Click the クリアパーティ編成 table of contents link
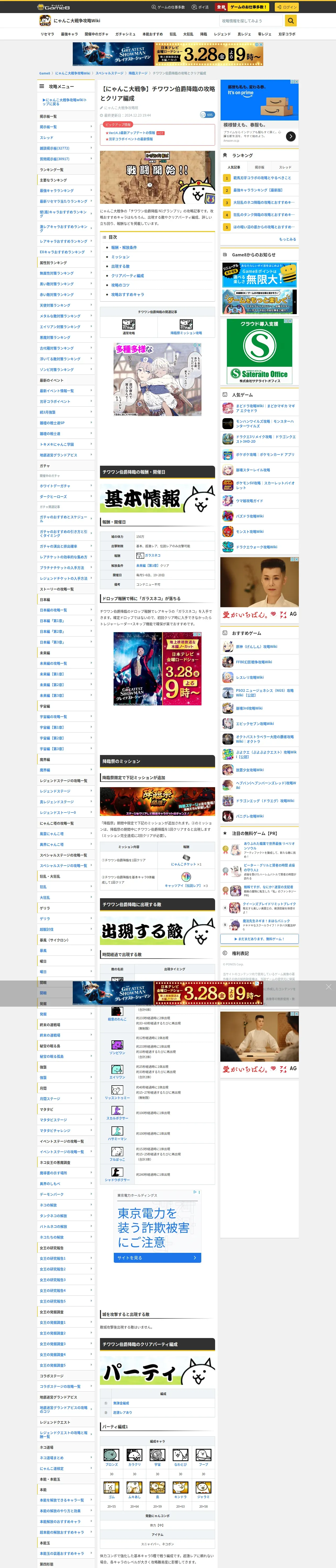The image size is (336, 1568). pos(127,276)
